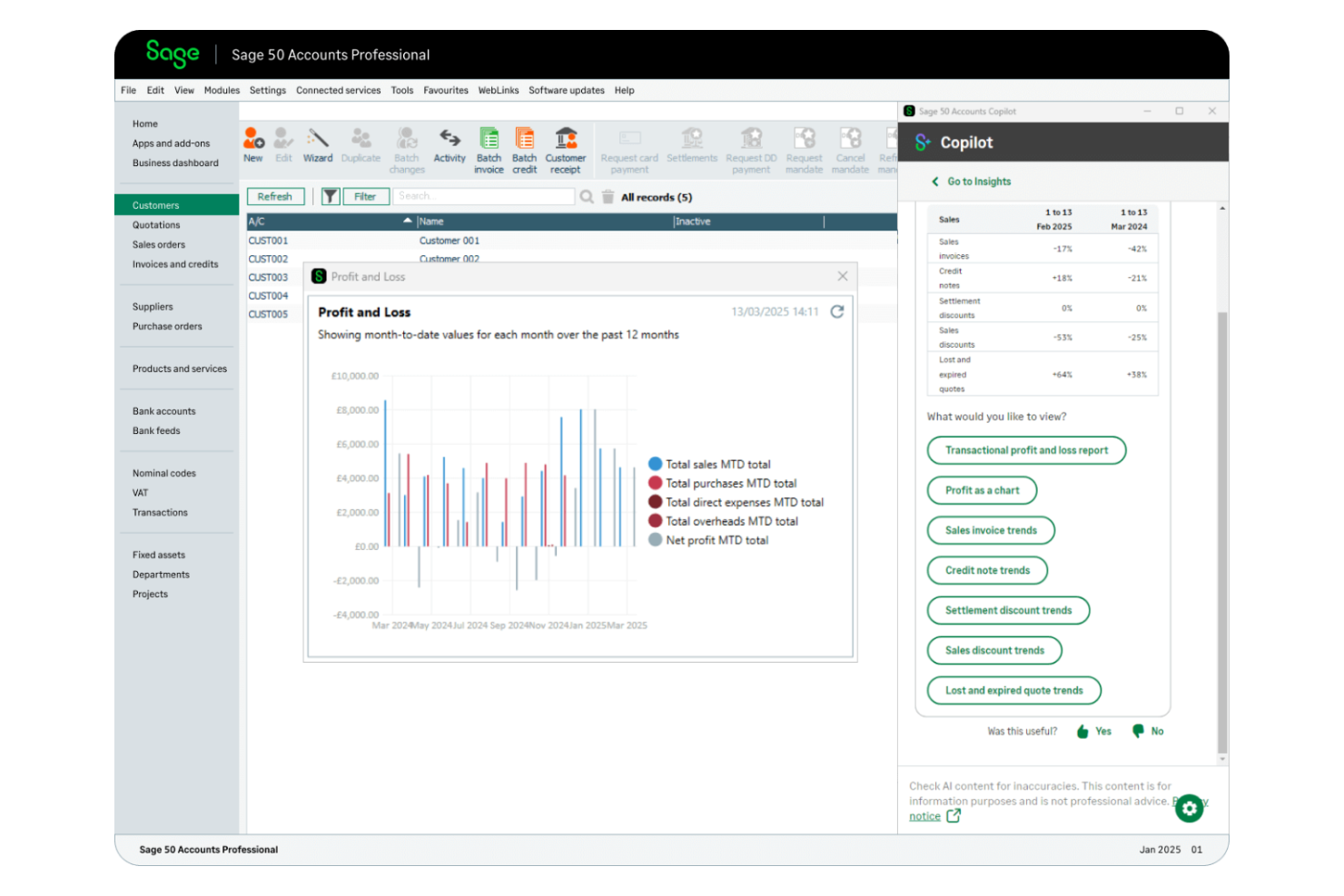This screenshot has width=1344, height=896.
Task: Open Products and services section
Action: 180,369
